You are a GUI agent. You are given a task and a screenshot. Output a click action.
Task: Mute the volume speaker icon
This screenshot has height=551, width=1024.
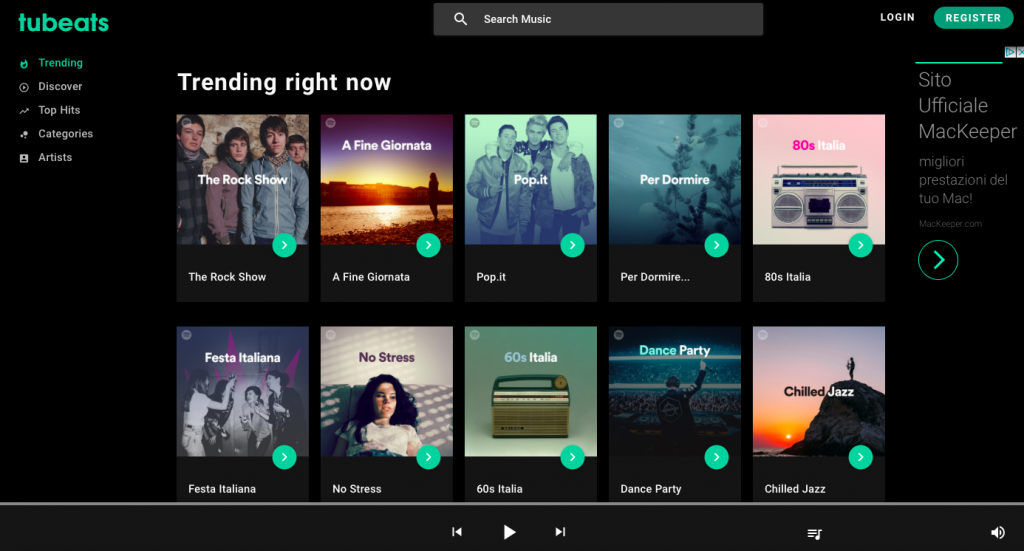997,532
